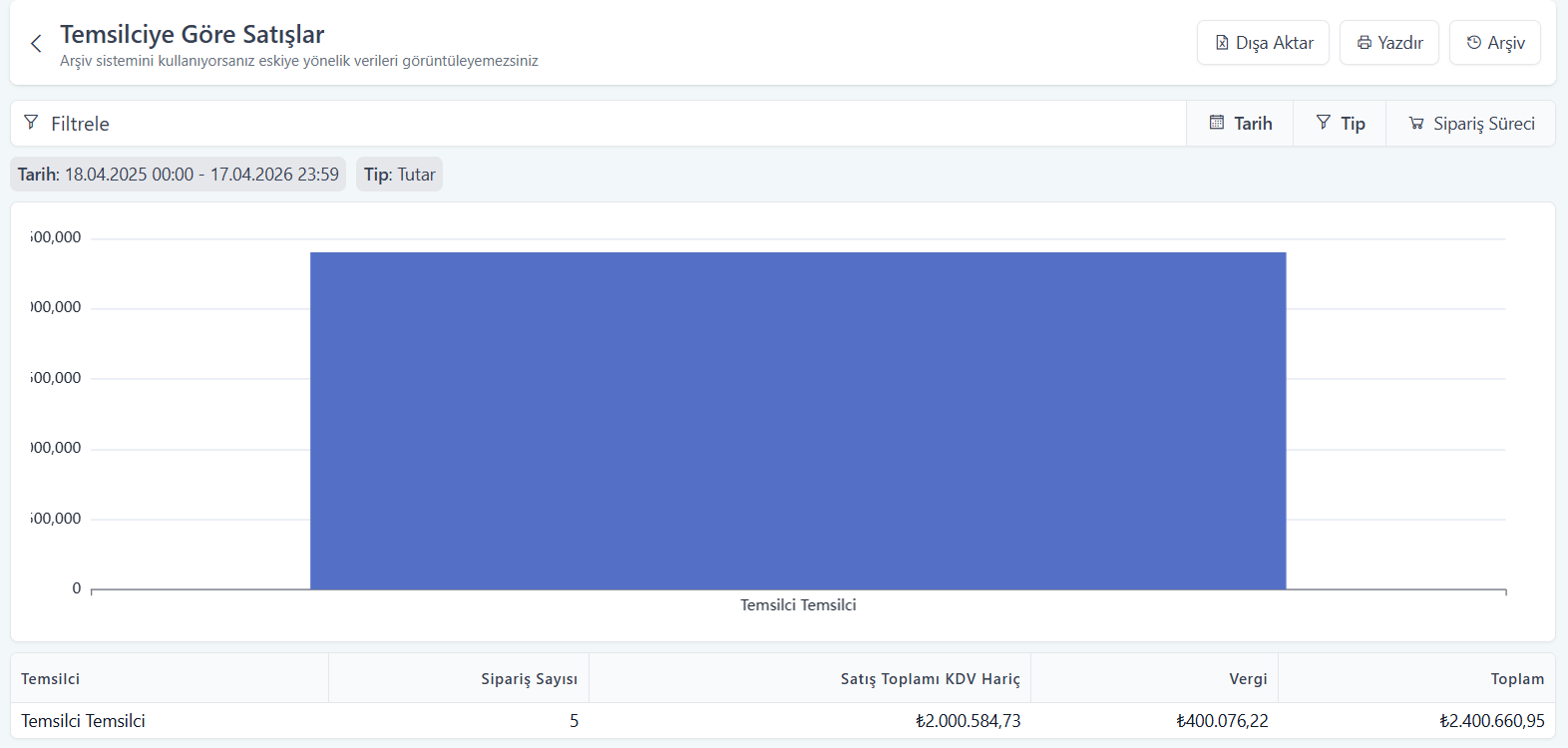Click the Tarih date range filter chip

click(x=179, y=175)
